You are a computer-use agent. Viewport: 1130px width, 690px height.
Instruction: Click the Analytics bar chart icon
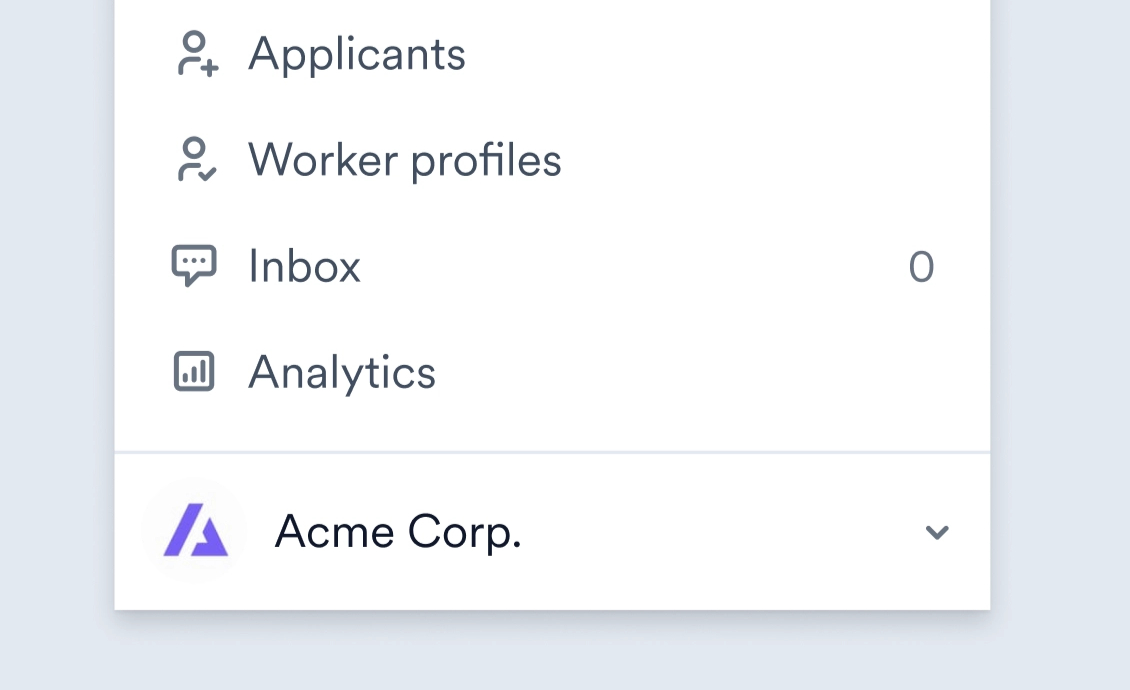(x=194, y=372)
